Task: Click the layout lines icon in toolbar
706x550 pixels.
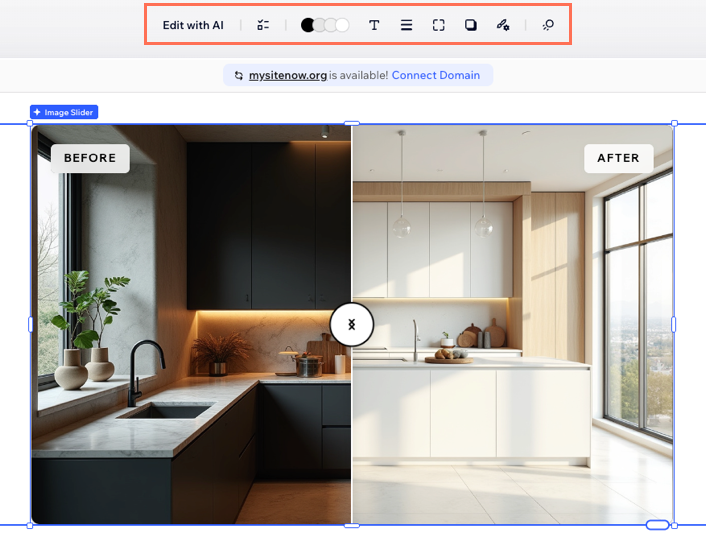Action: [406, 25]
